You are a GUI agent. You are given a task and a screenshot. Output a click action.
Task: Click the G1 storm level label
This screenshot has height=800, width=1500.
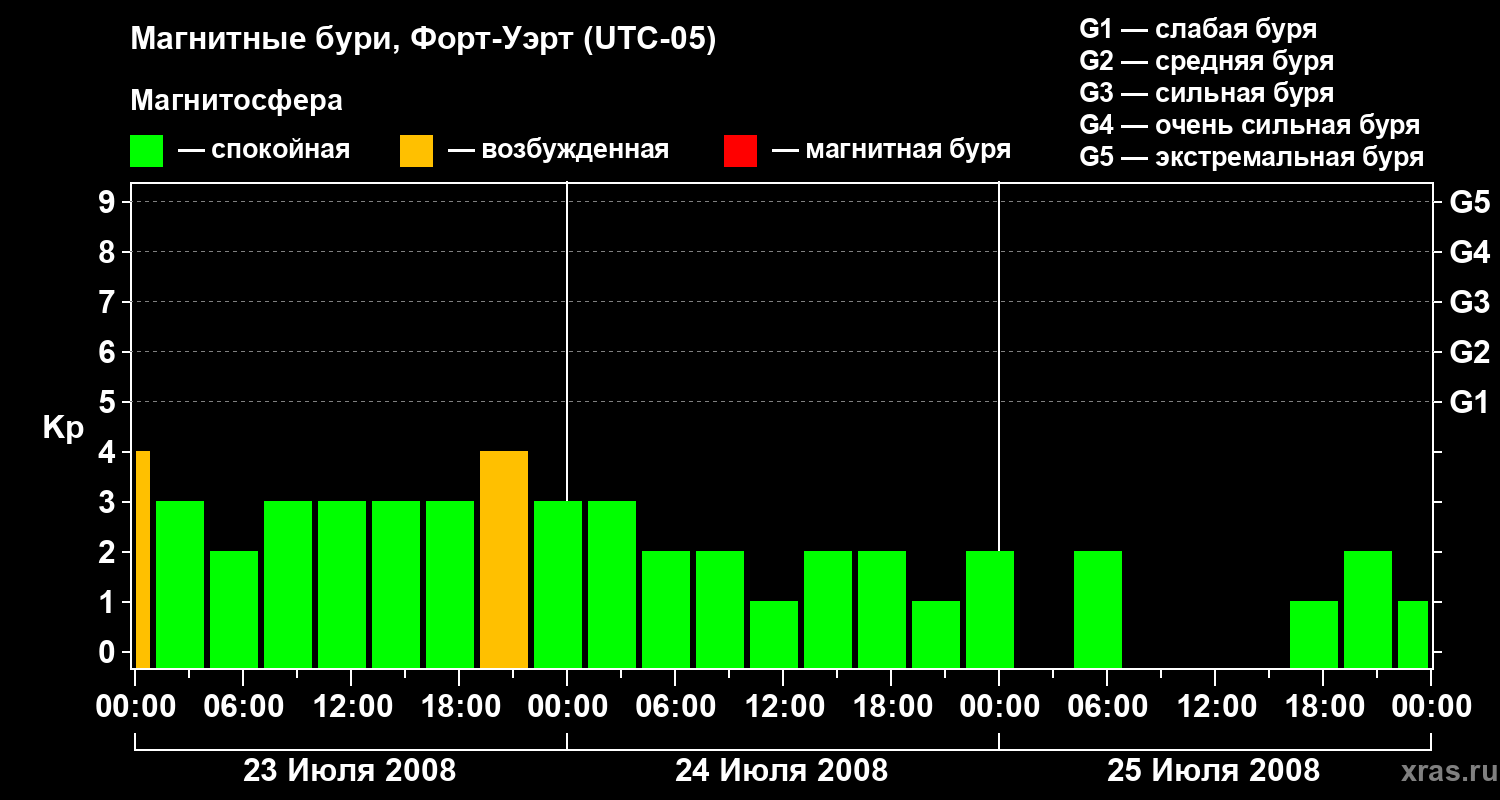pos(1469,402)
